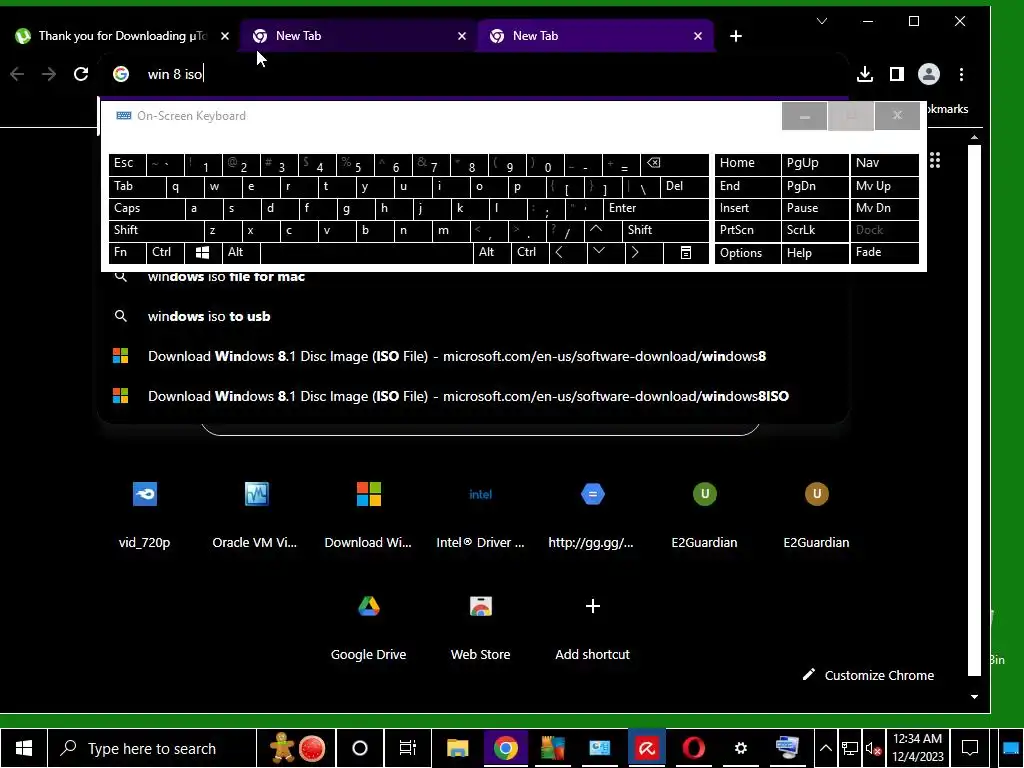Click Windows logo key on On-Screen Keyboard
Viewport: 1024px width, 768px height.
click(x=202, y=253)
